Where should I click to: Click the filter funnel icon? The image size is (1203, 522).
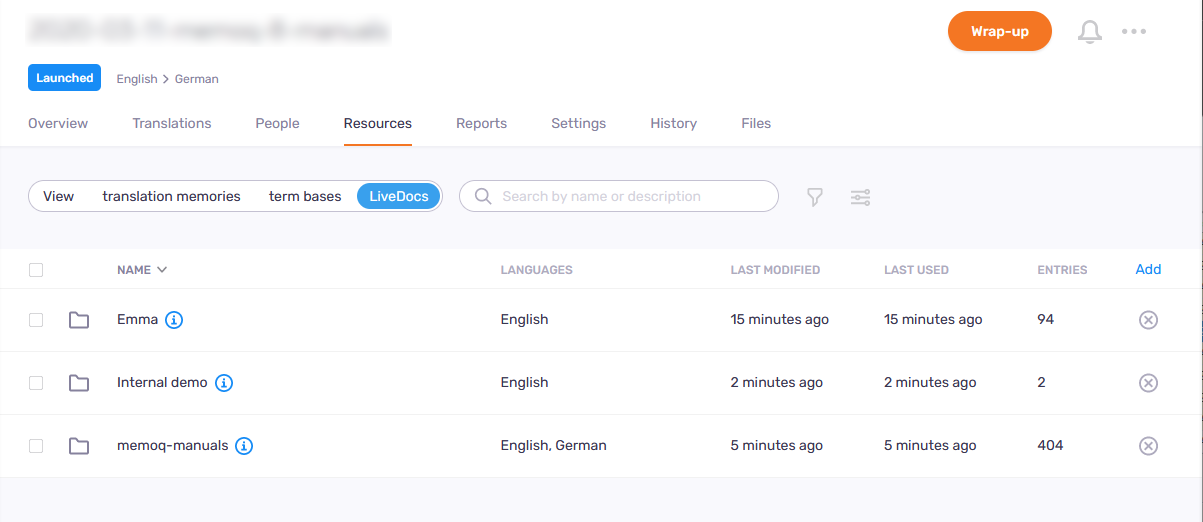[815, 197]
